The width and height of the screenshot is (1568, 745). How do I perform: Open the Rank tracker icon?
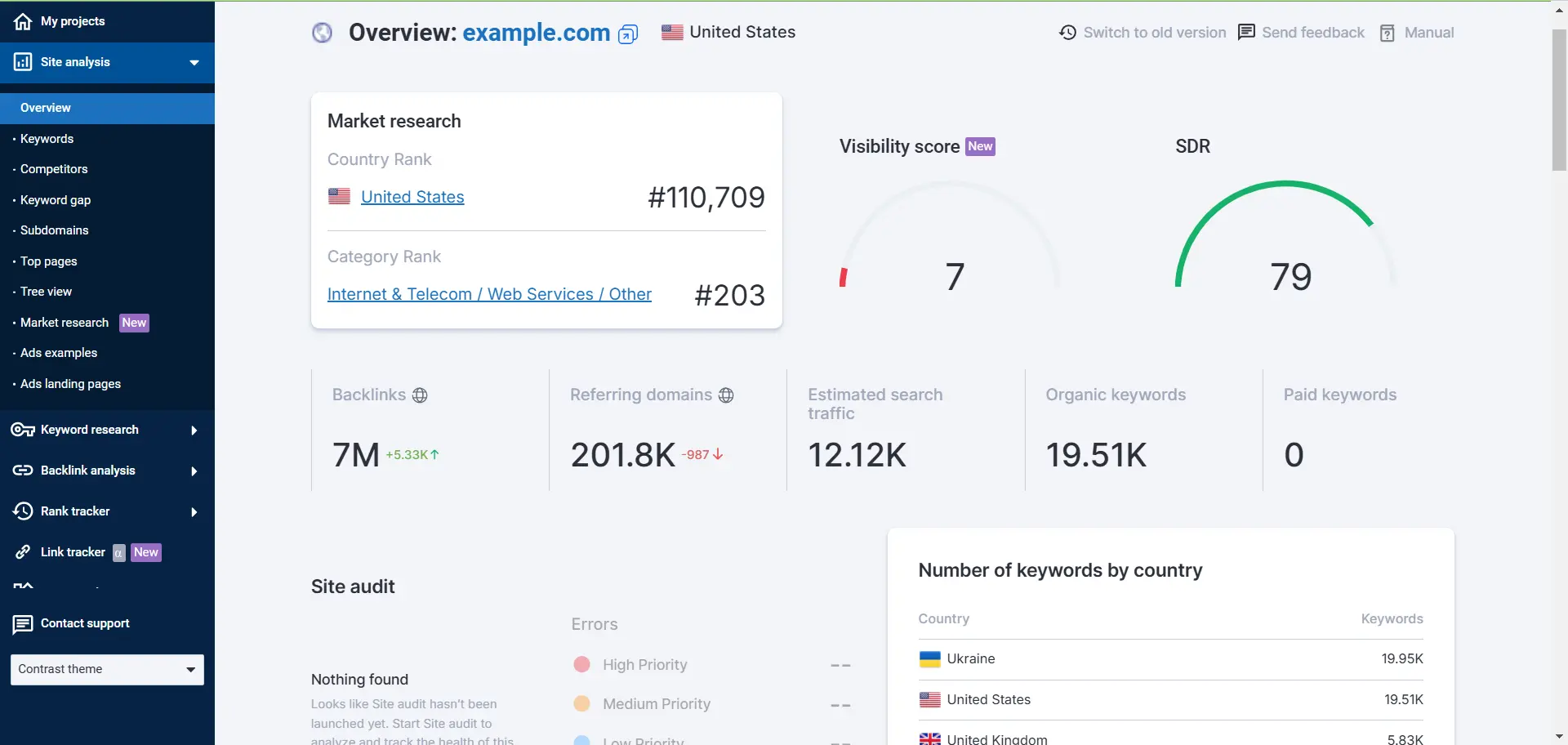22,511
